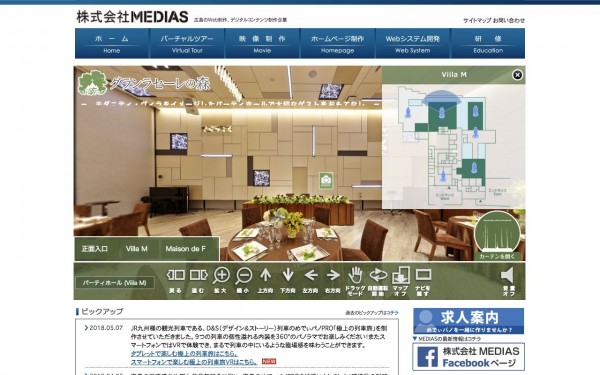Screen dimensions: 600x375
Task: Open the 株式会社MEDIAS Facebookページ banner
Action: point(468,357)
